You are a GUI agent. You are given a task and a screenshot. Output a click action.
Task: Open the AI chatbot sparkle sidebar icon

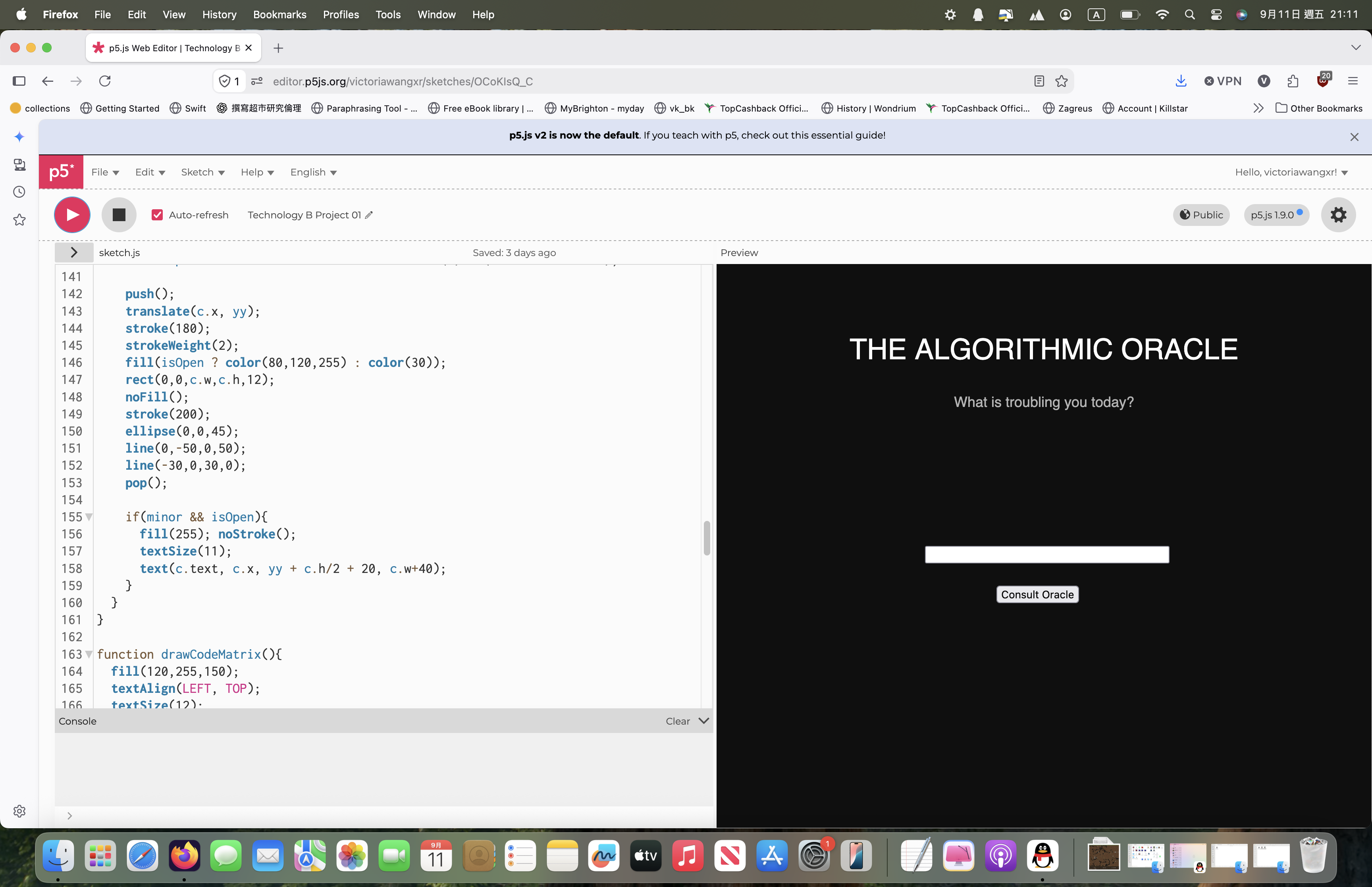pos(19,137)
